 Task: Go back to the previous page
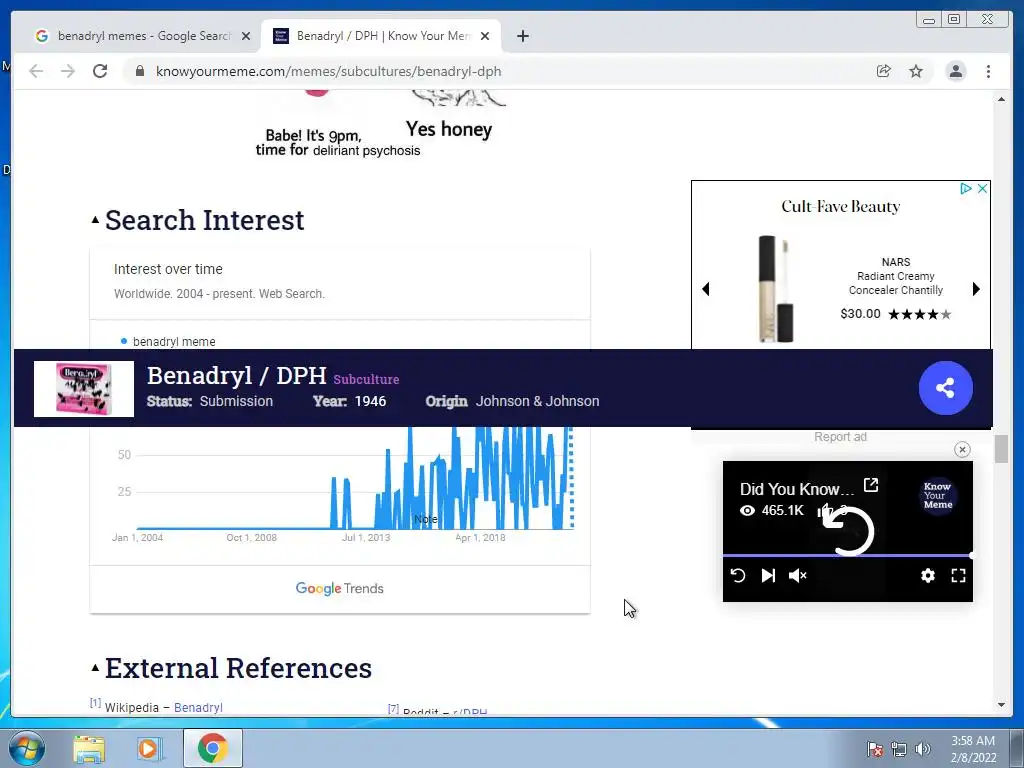[36, 71]
